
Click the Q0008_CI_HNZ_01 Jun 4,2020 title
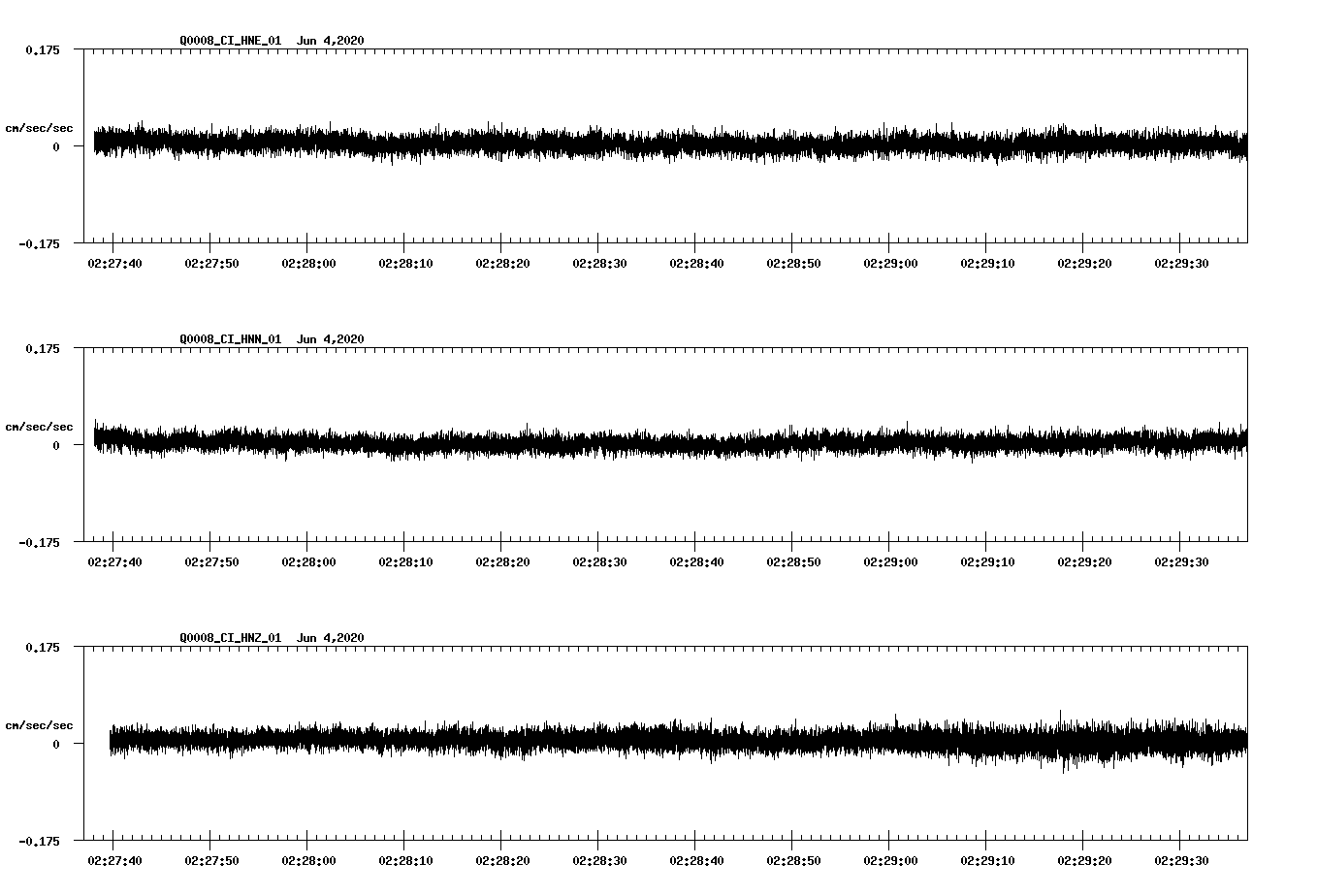(x=272, y=638)
